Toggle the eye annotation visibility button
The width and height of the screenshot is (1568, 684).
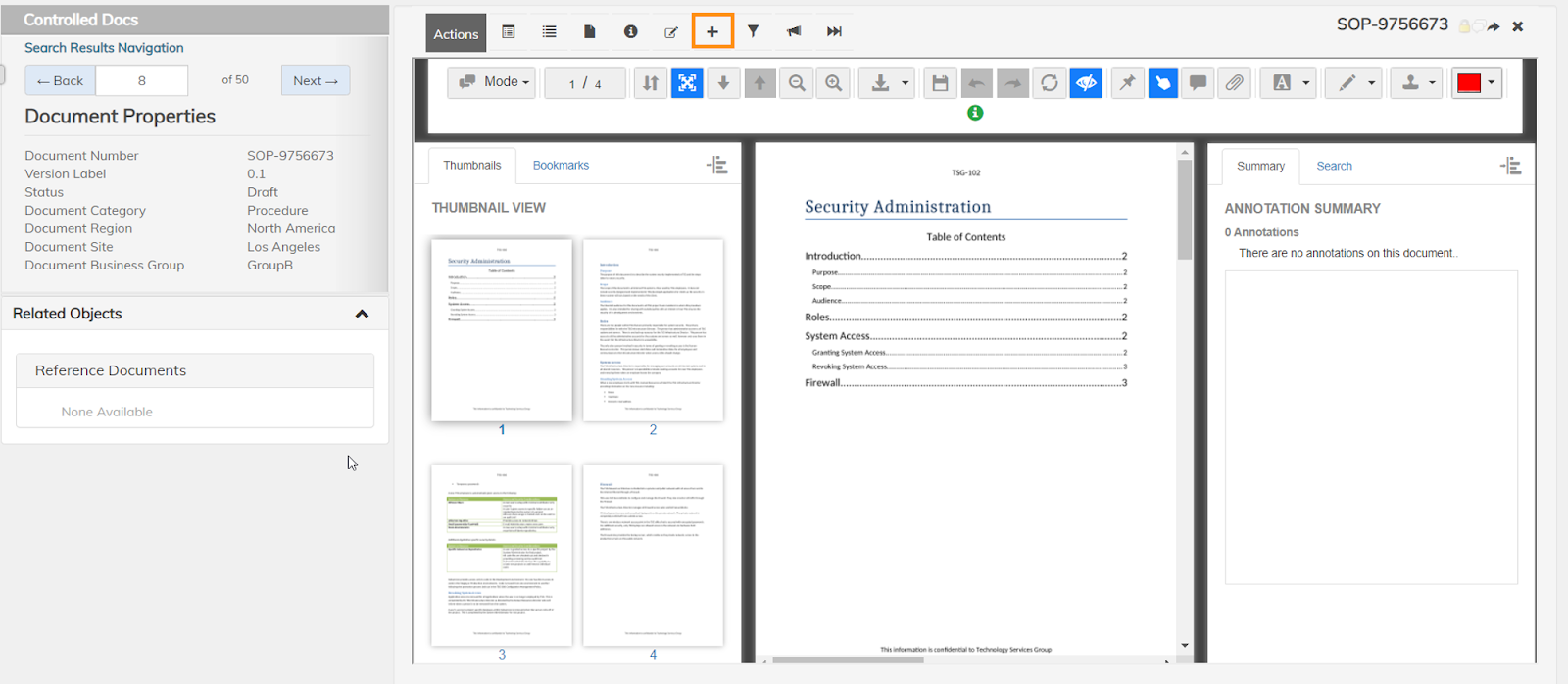pos(1086,83)
